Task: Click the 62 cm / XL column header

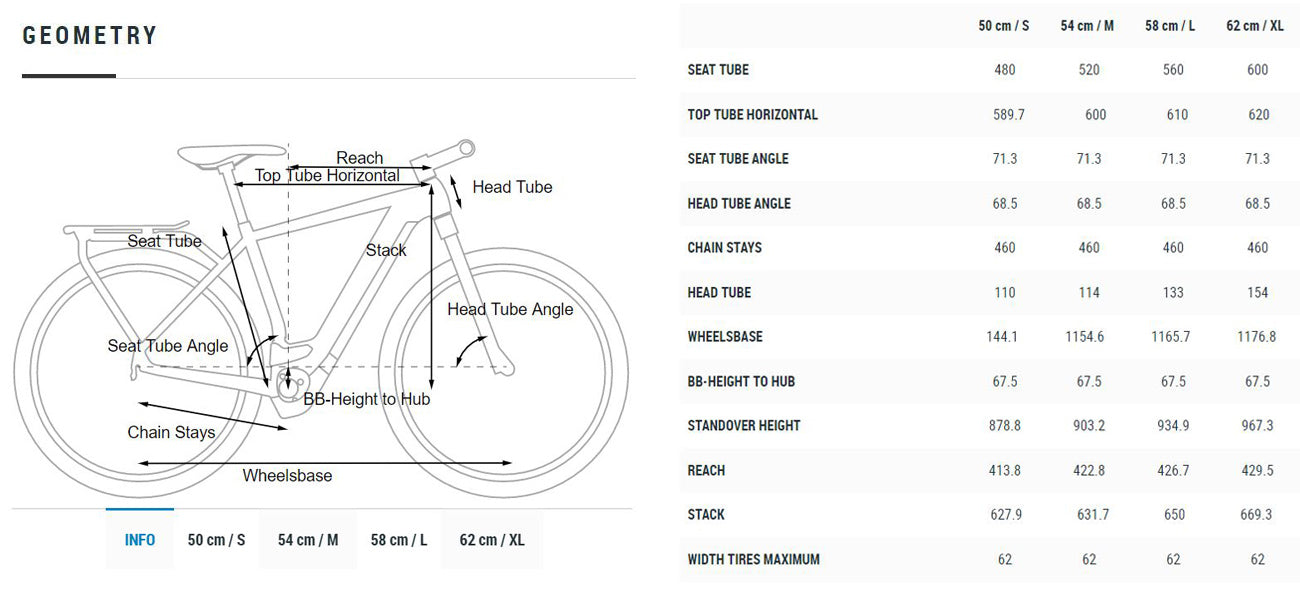Action: click(1255, 26)
